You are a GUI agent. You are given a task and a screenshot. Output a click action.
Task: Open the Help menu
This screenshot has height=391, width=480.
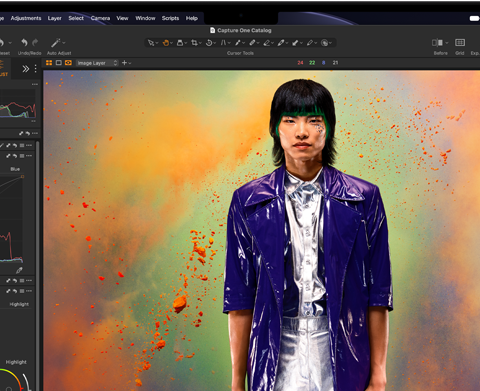tap(192, 18)
